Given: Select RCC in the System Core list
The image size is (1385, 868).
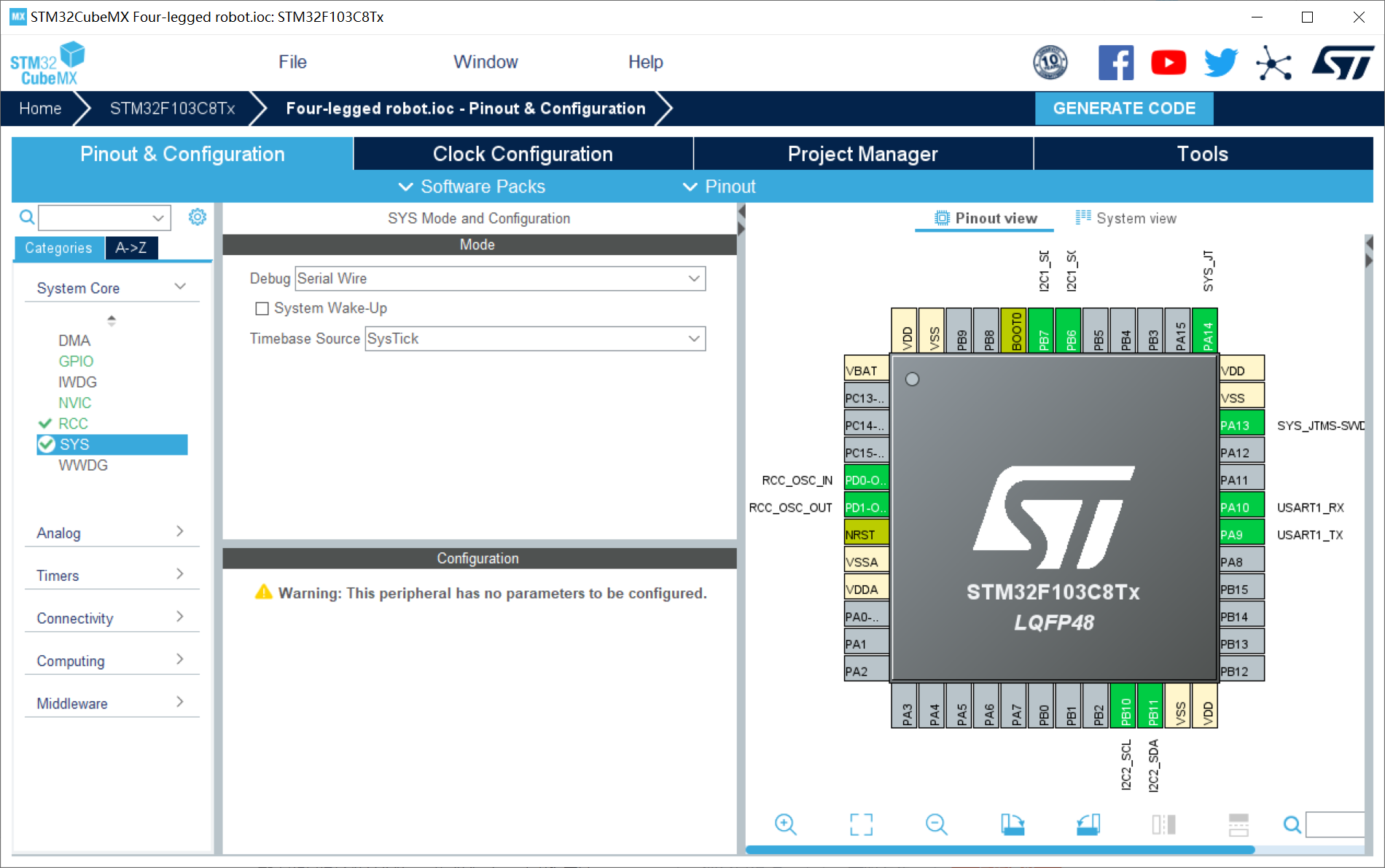Looking at the screenshot, I should (73, 423).
